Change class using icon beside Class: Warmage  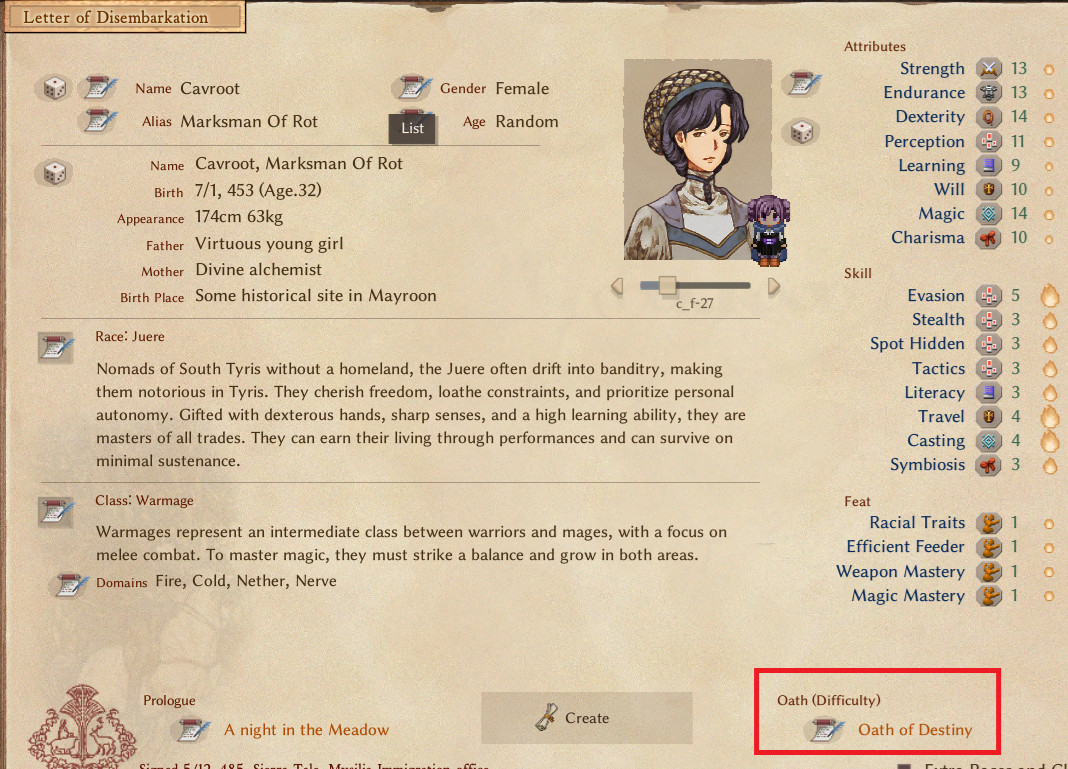click(x=56, y=511)
